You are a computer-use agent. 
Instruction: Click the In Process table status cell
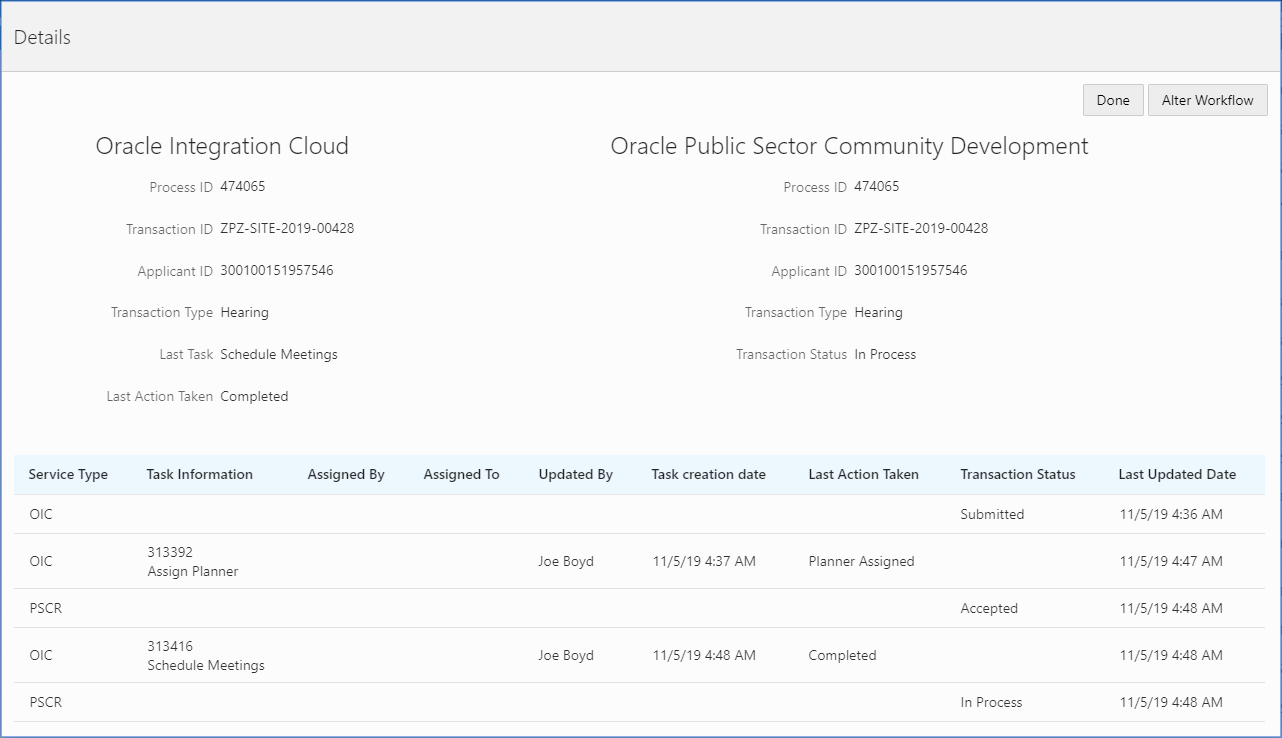[x=991, y=702]
